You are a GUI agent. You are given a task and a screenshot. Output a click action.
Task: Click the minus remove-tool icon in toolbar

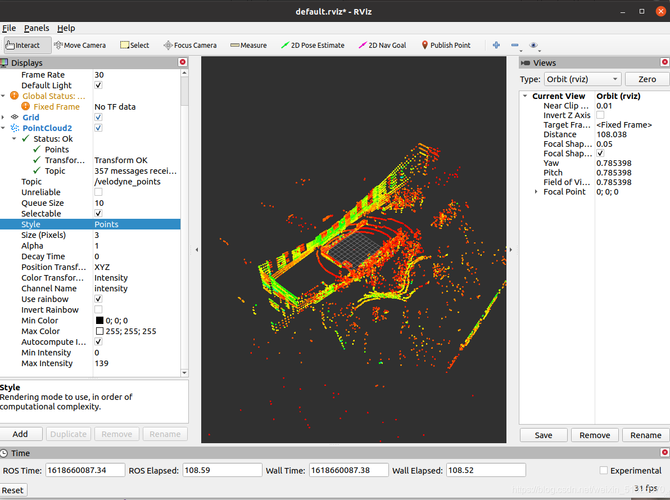514,45
